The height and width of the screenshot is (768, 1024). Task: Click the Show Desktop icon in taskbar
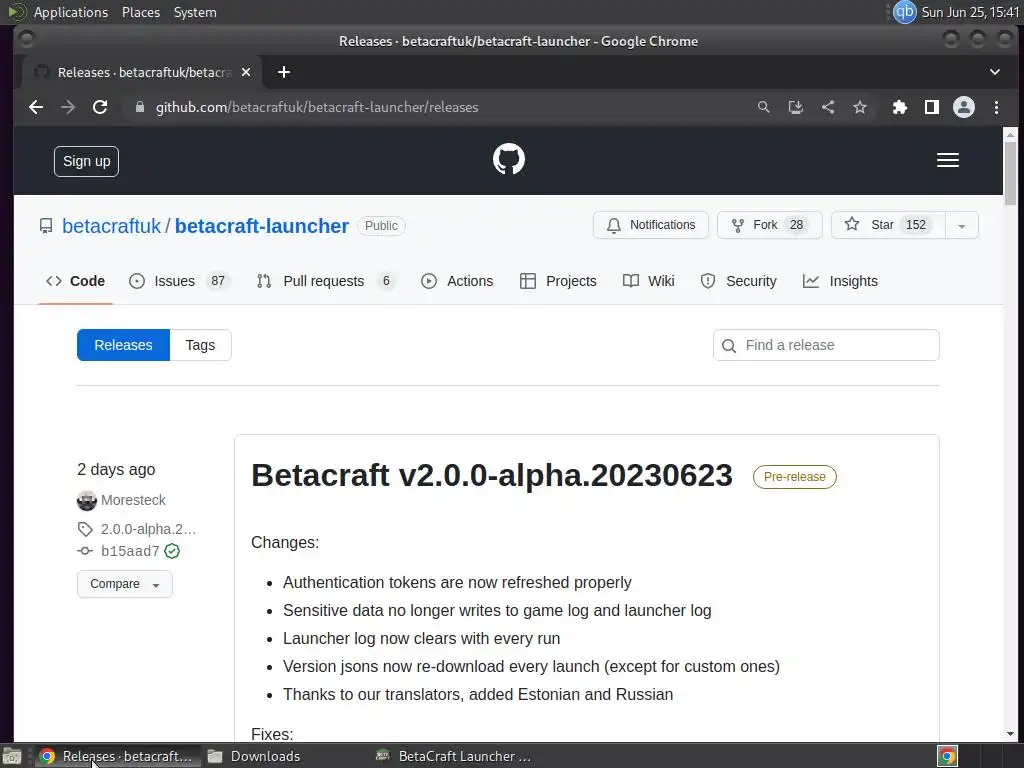coord(11,756)
